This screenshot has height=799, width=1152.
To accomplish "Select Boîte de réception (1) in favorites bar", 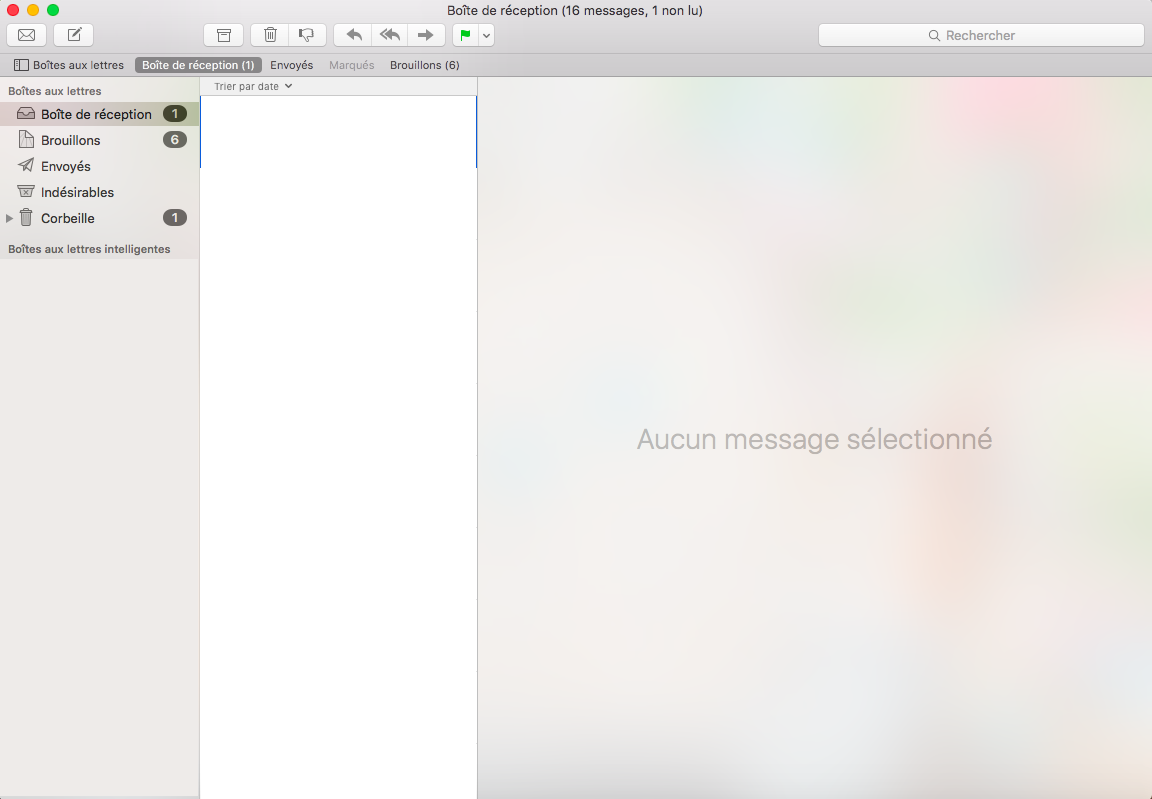I will (198, 65).
